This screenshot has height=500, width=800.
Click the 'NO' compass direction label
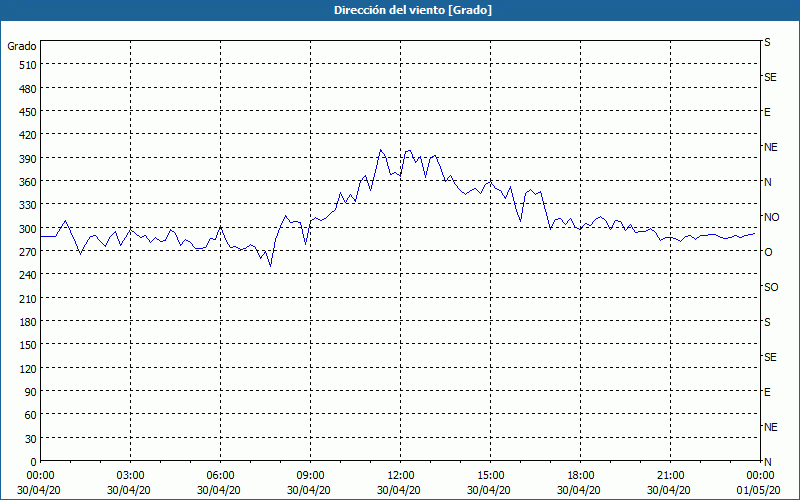click(x=771, y=217)
